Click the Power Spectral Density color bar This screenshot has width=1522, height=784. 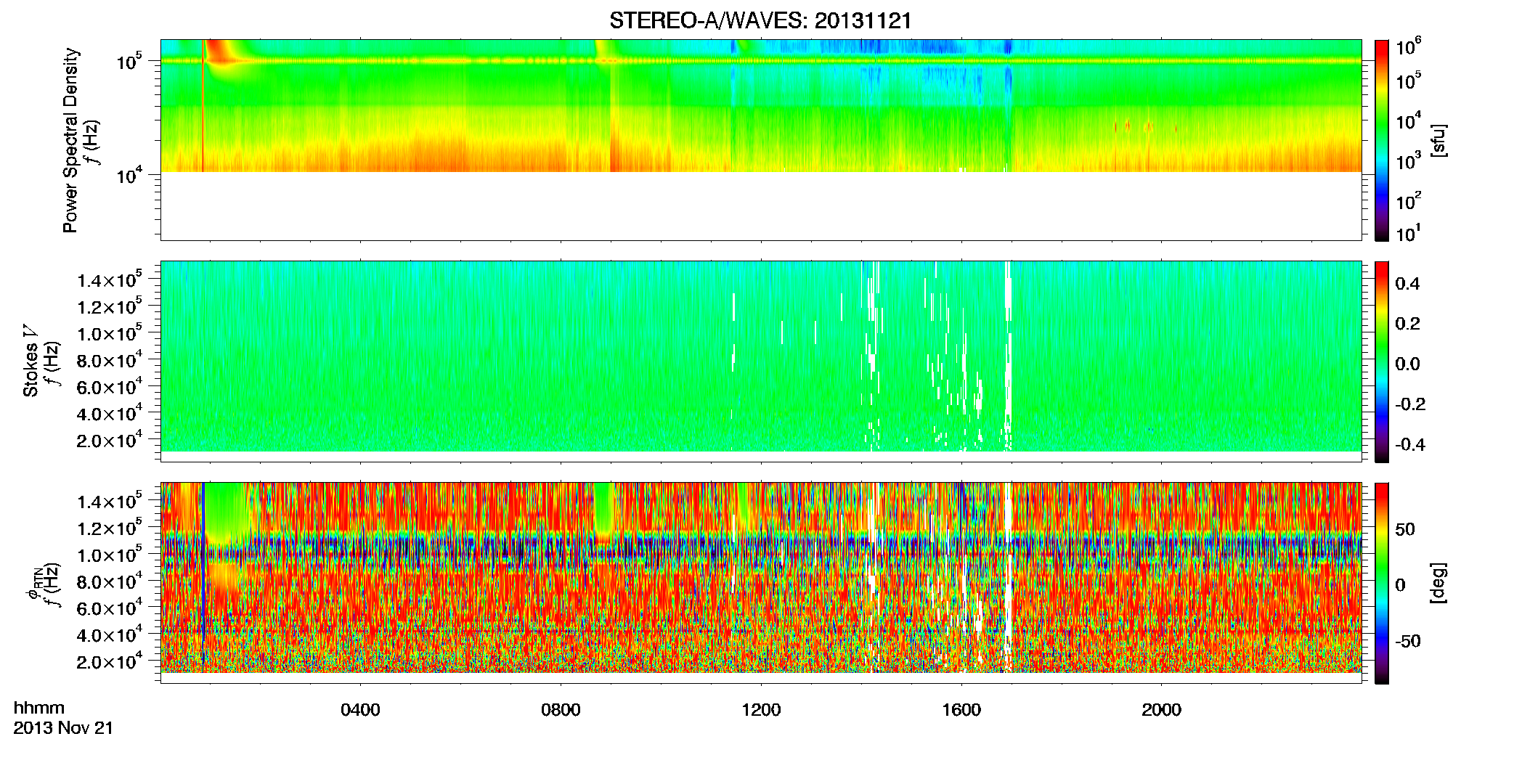1381,140
